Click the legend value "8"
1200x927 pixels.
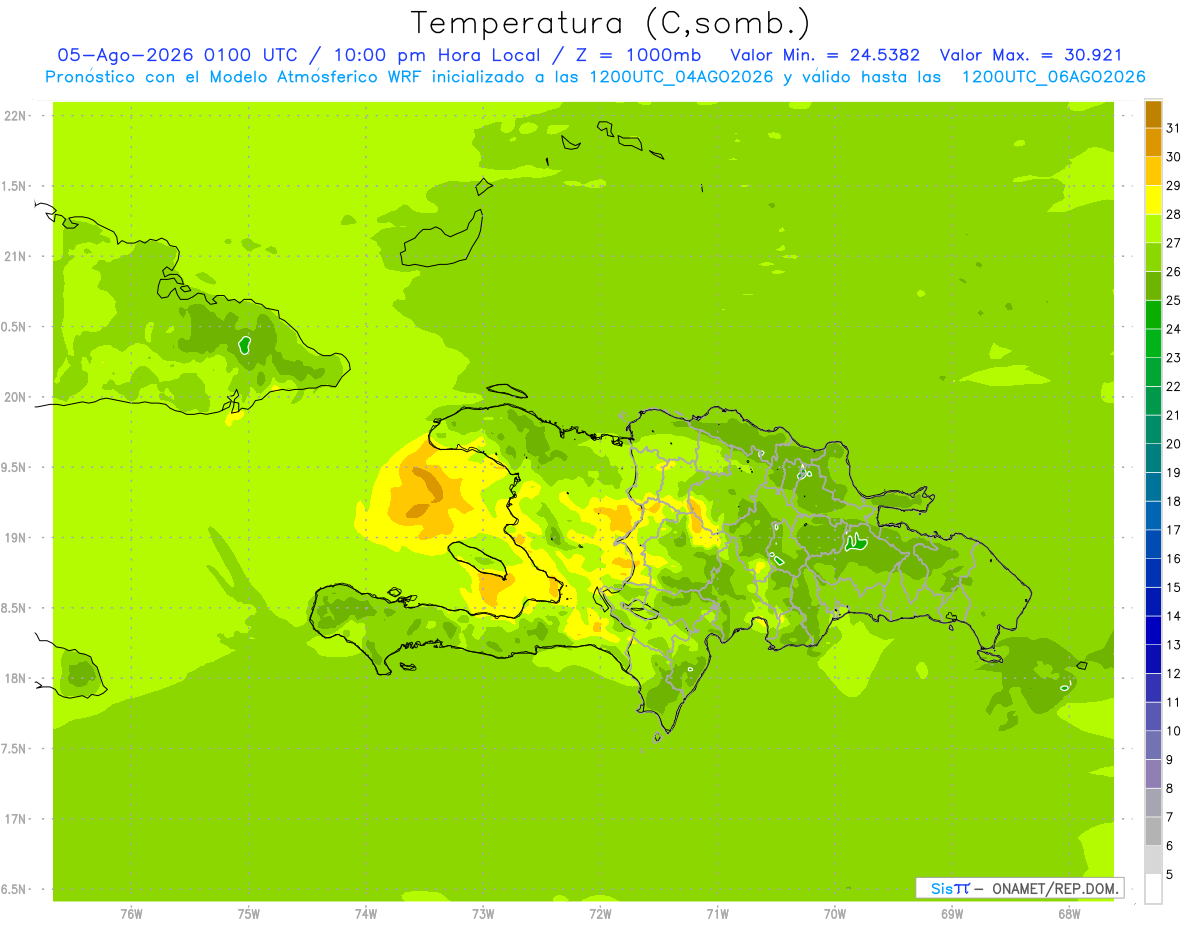1170,788
